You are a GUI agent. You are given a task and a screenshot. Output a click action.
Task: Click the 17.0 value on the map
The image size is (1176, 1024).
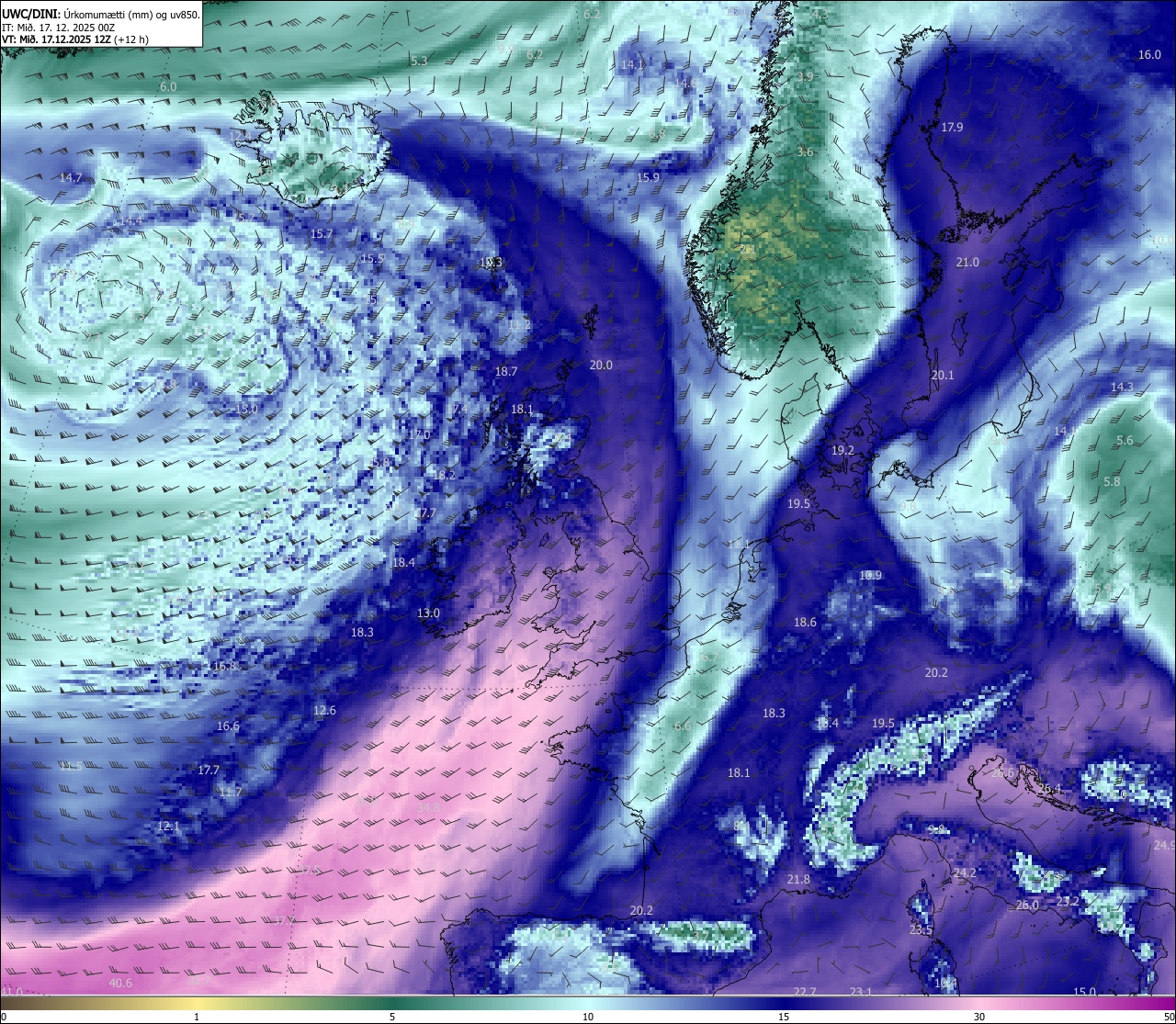point(419,433)
